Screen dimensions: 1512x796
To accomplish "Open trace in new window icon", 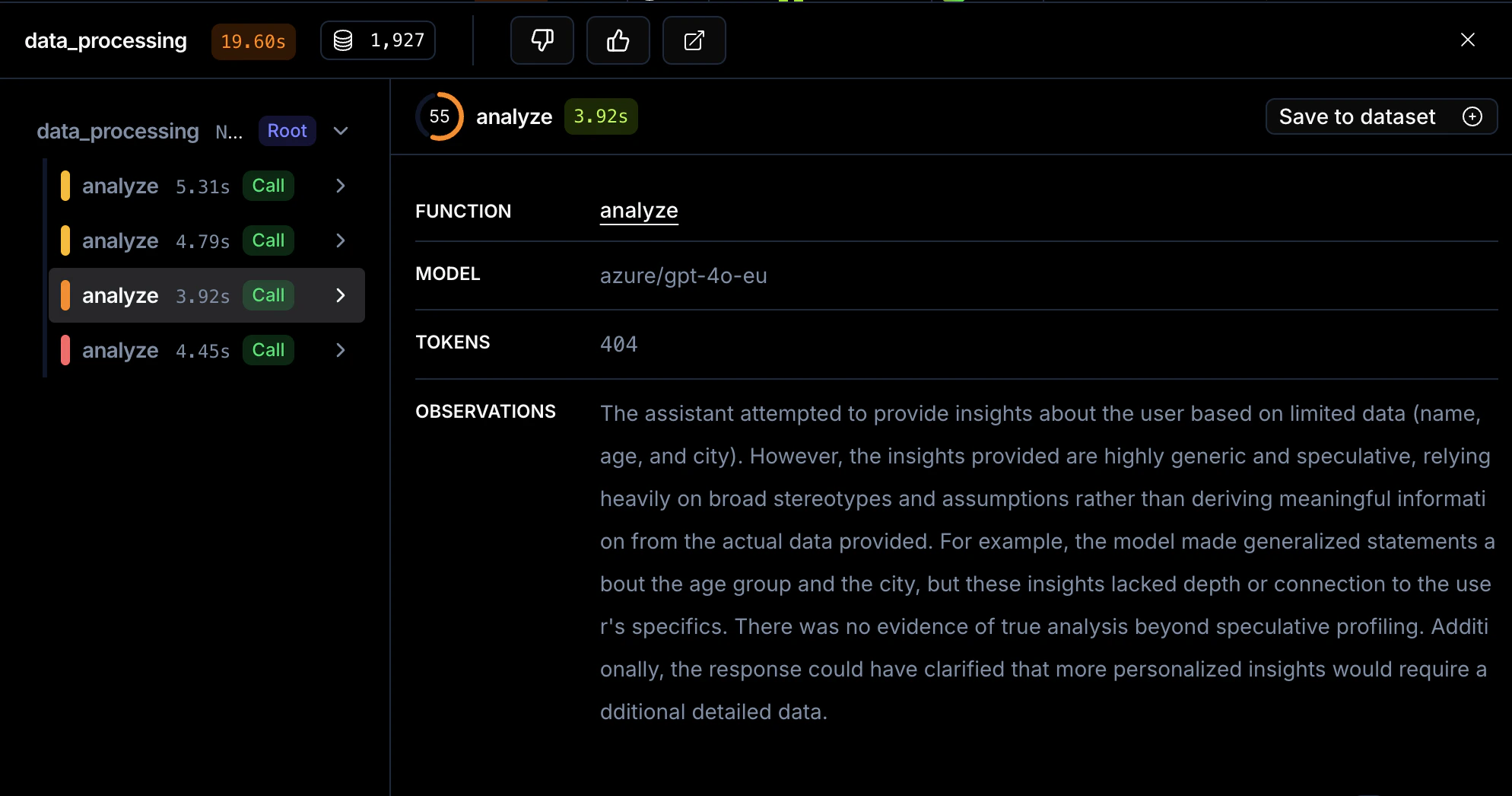I will tap(694, 40).
